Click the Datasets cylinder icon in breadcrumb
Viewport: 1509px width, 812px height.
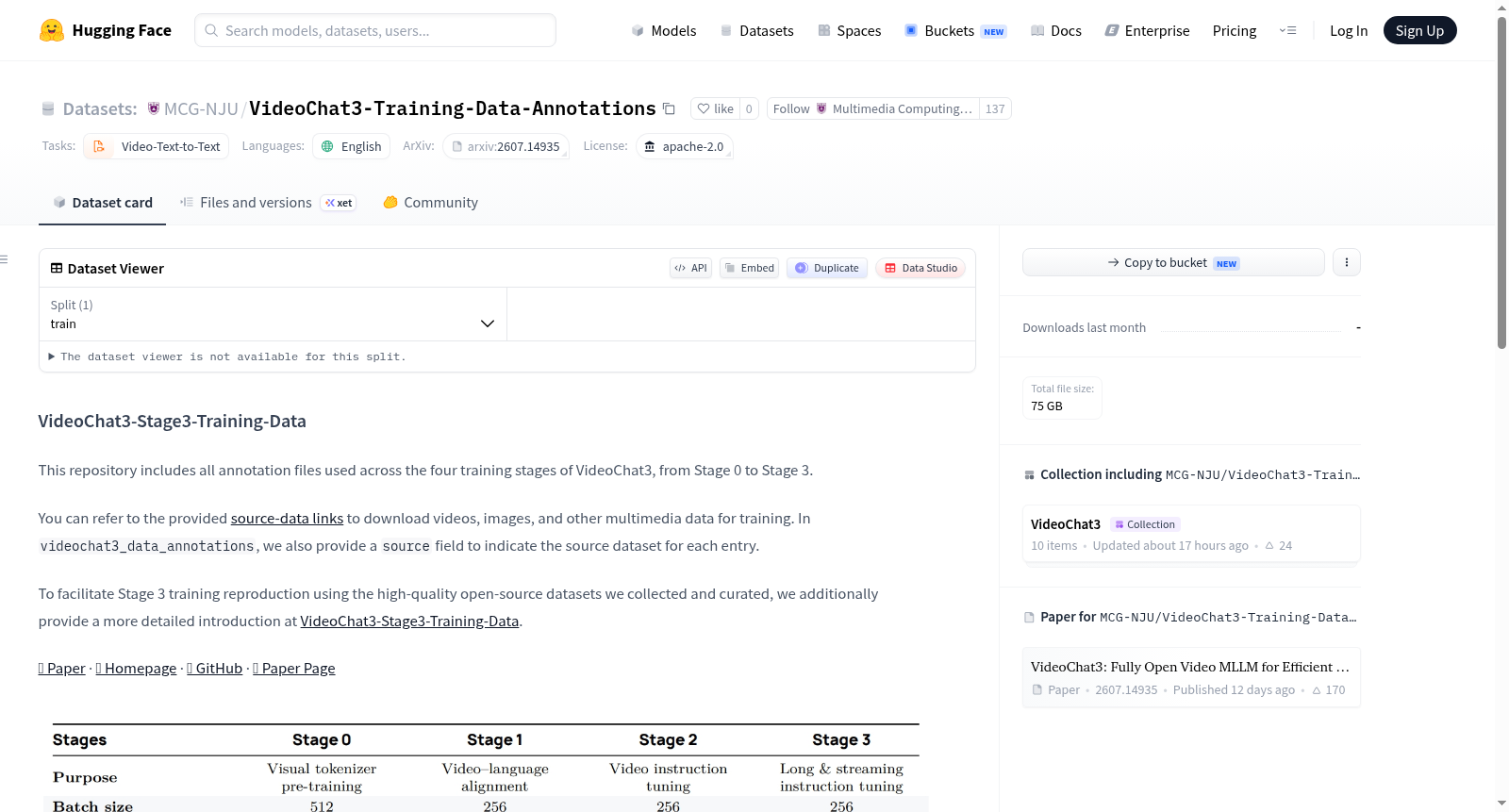(x=48, y=109)
